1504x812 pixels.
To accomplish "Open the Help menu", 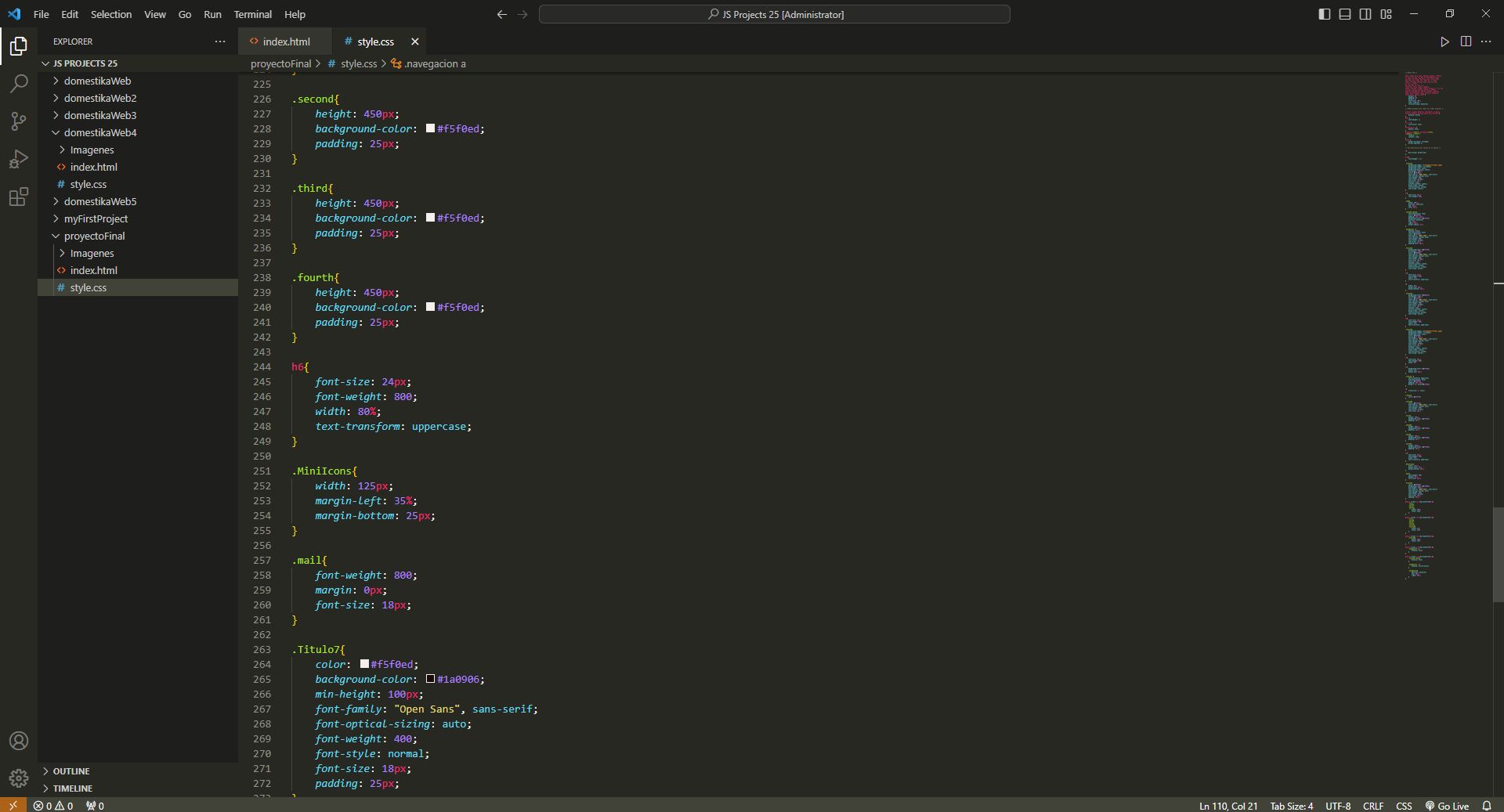I will point(295,14).
